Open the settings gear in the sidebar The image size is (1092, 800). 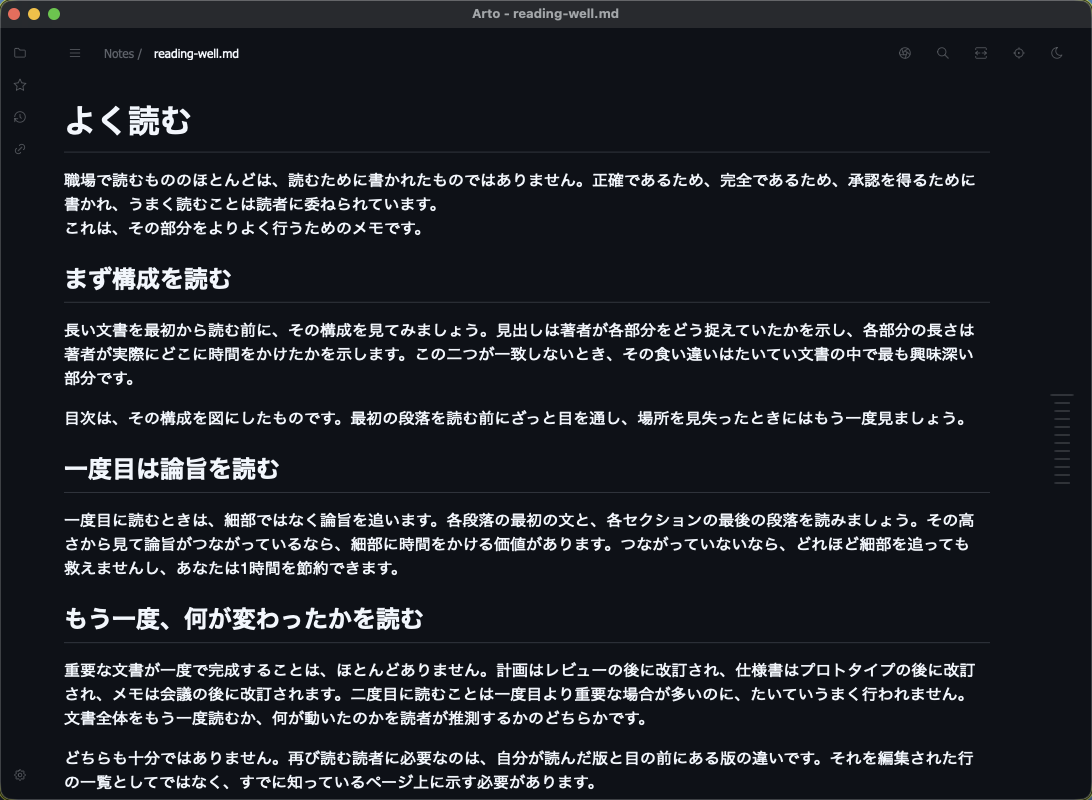[x=20, y=775]
